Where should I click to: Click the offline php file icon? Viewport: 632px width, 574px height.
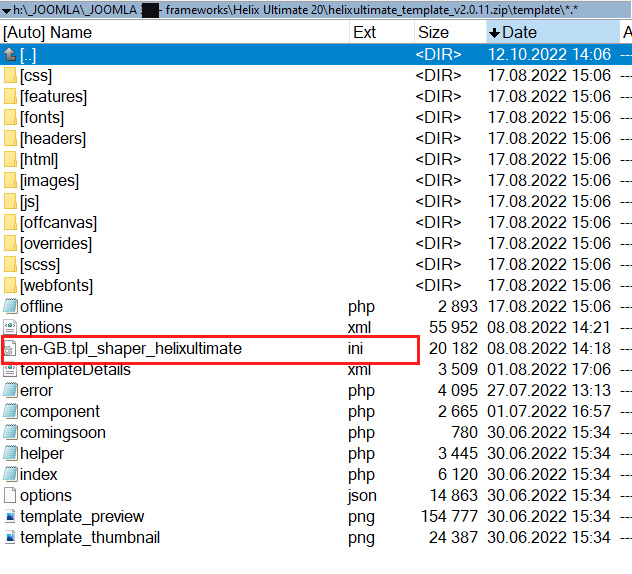[x=10, y=306]
